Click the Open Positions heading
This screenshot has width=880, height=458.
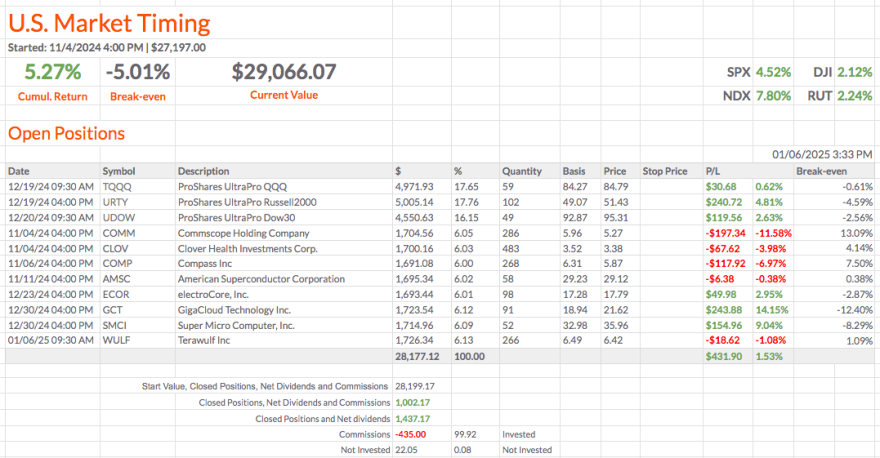[66, 134]
